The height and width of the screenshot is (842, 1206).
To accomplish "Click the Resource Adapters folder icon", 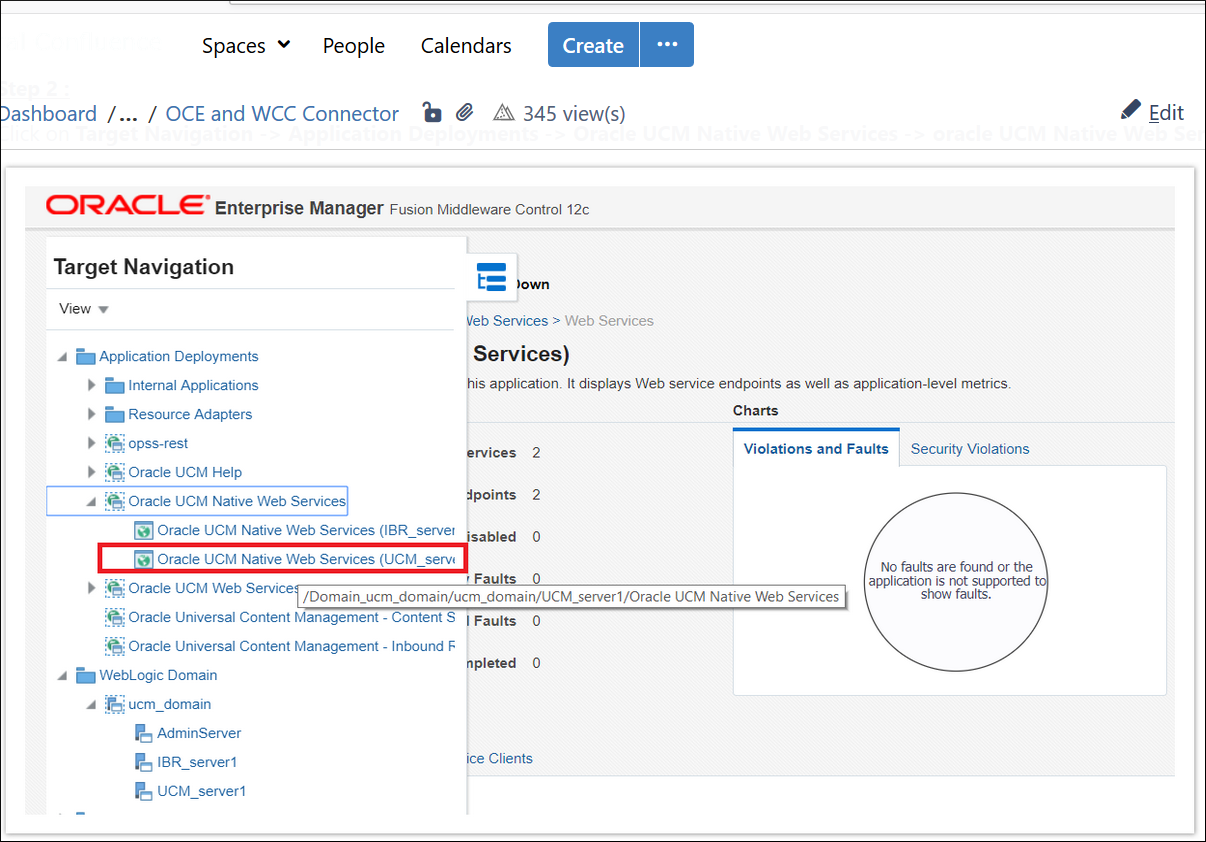I will pos(115,415).
